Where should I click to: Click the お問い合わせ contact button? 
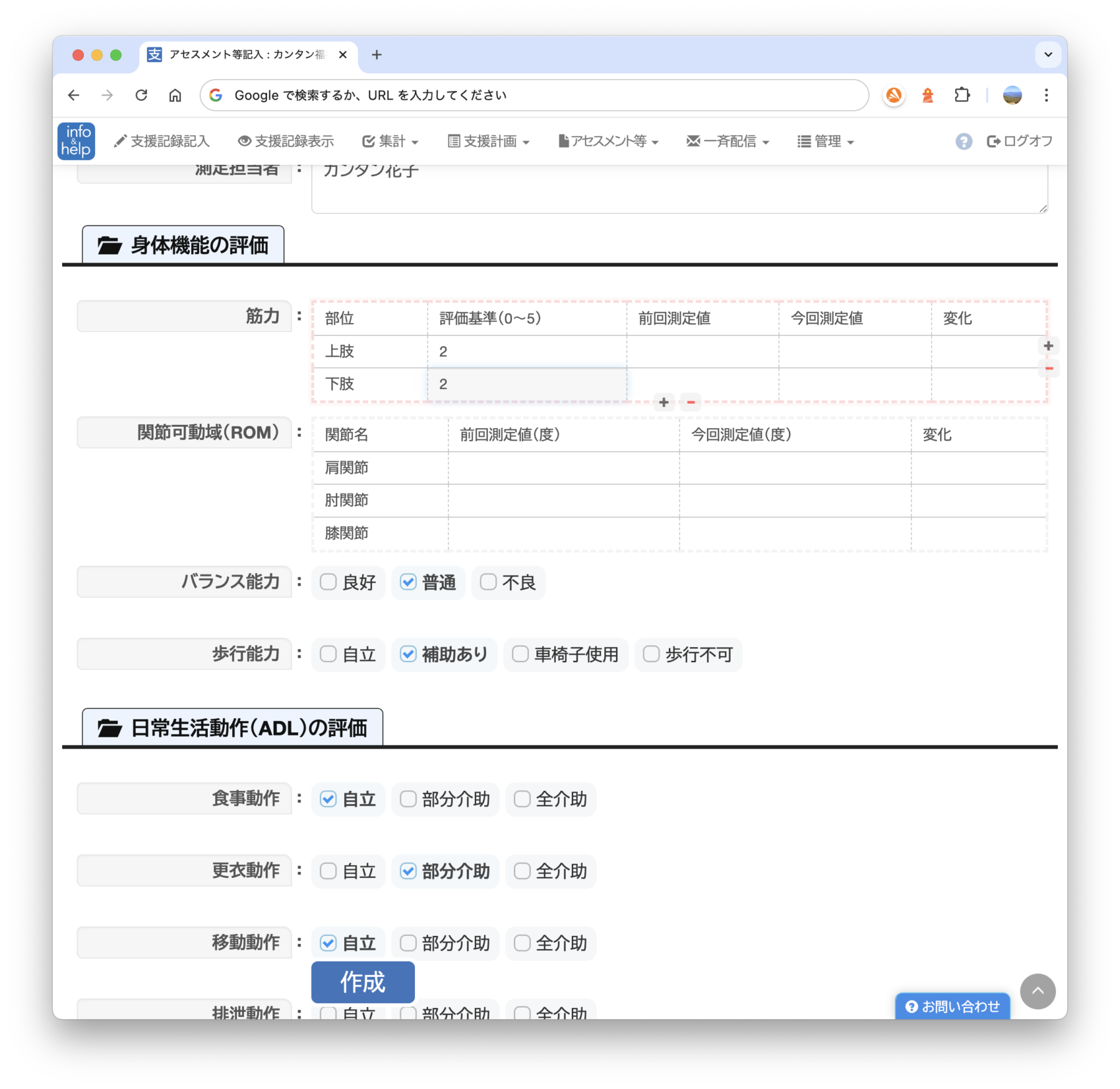click(x=952, y=1006)
